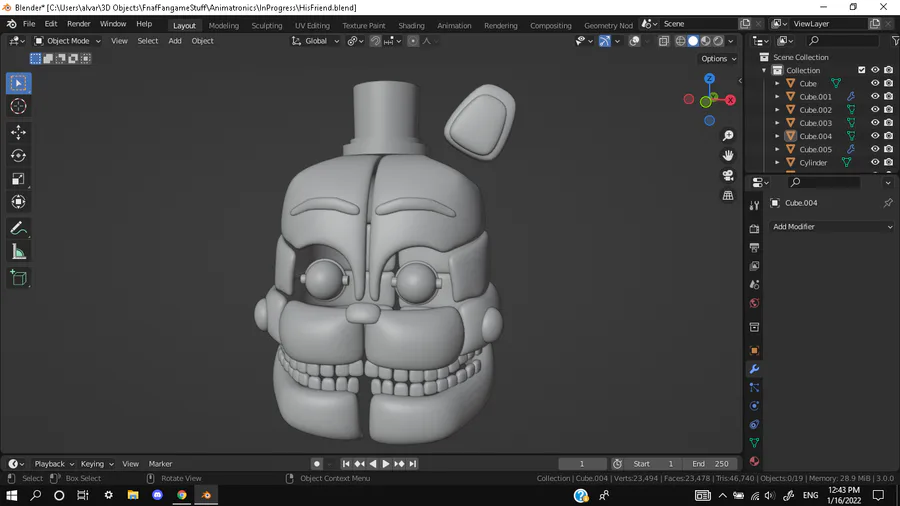Open the Output properties tab
The image size is (900, 506).
[754, 247]
